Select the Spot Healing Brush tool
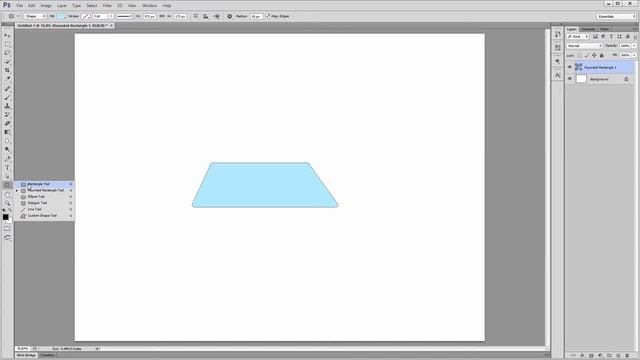The height and width of the screenshot is (360, 640). (7, 89)
